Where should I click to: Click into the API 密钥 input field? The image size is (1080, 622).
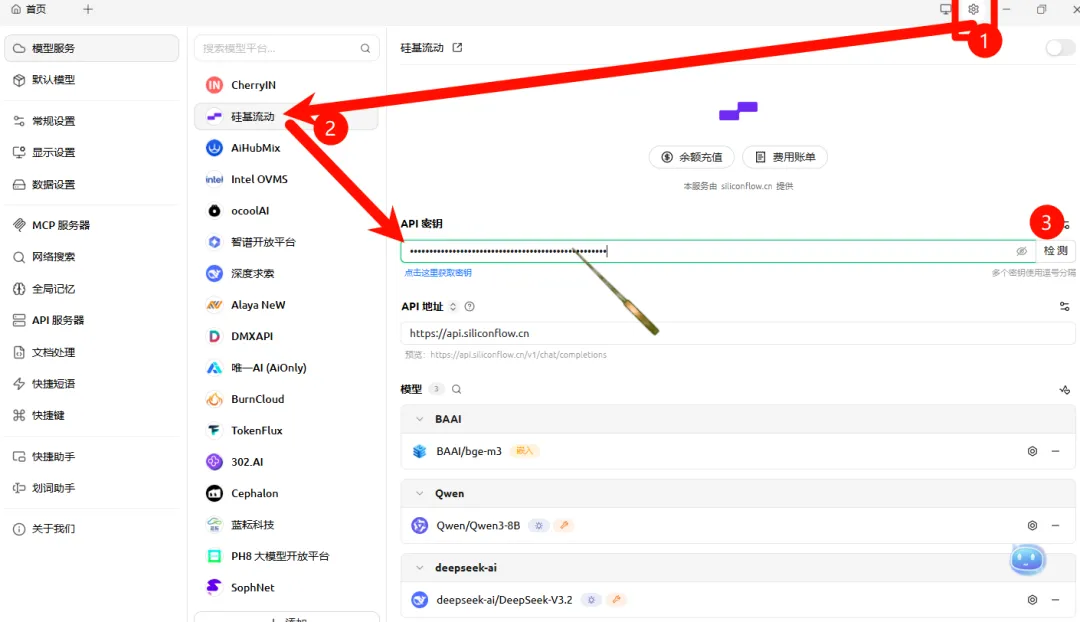pos(716,251)
